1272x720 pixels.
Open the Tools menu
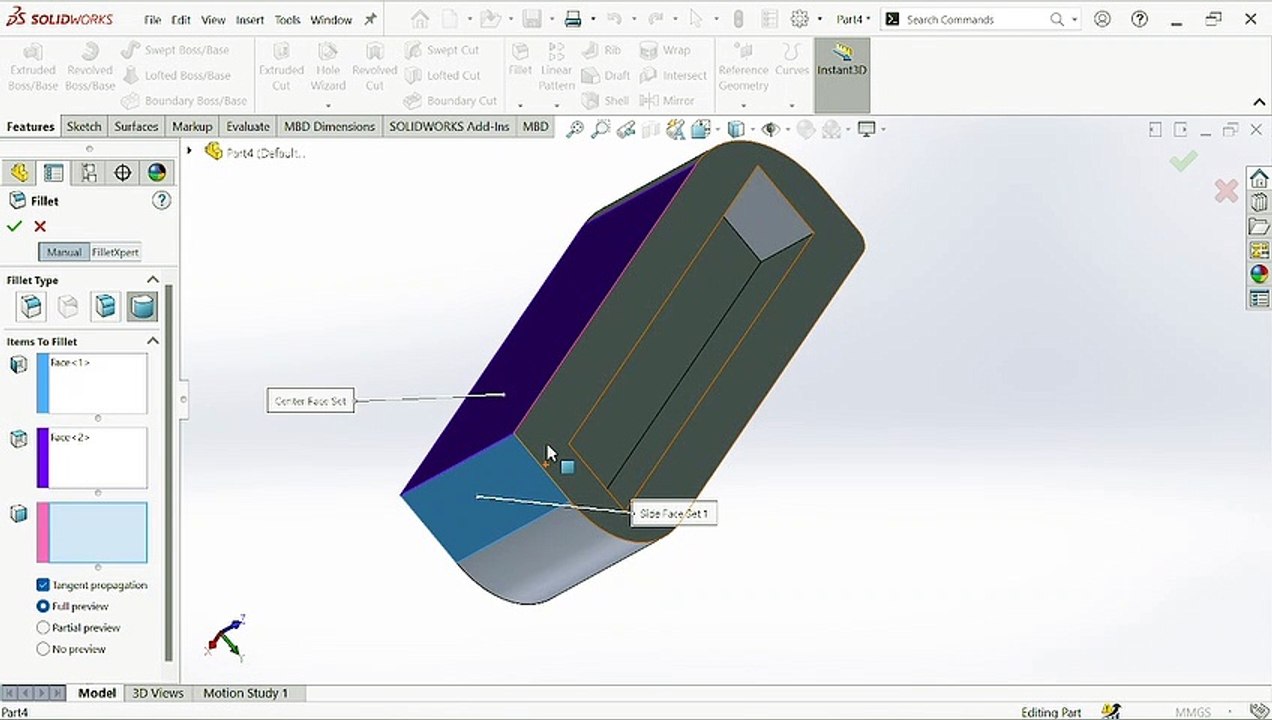287,19
